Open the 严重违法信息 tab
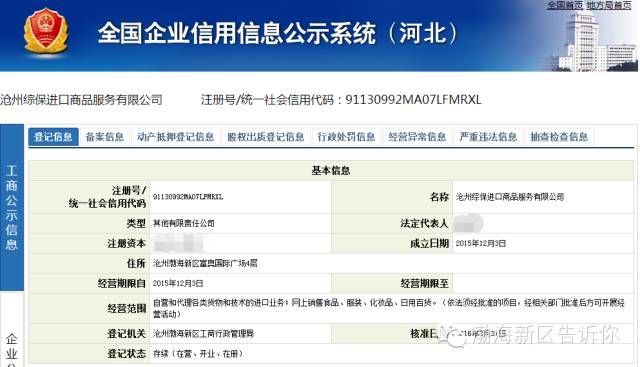This screenshot has width=640, height=367. [x=488, y=137]
